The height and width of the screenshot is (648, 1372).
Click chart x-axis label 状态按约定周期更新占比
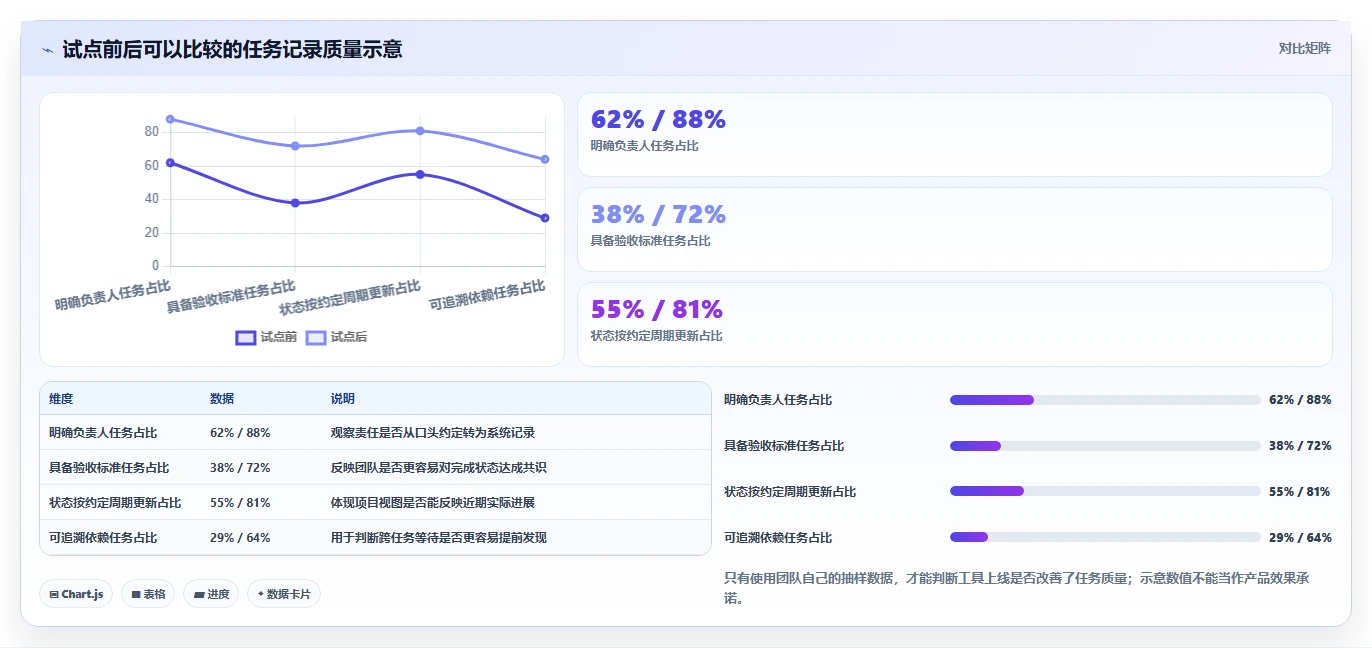point(350,297)
